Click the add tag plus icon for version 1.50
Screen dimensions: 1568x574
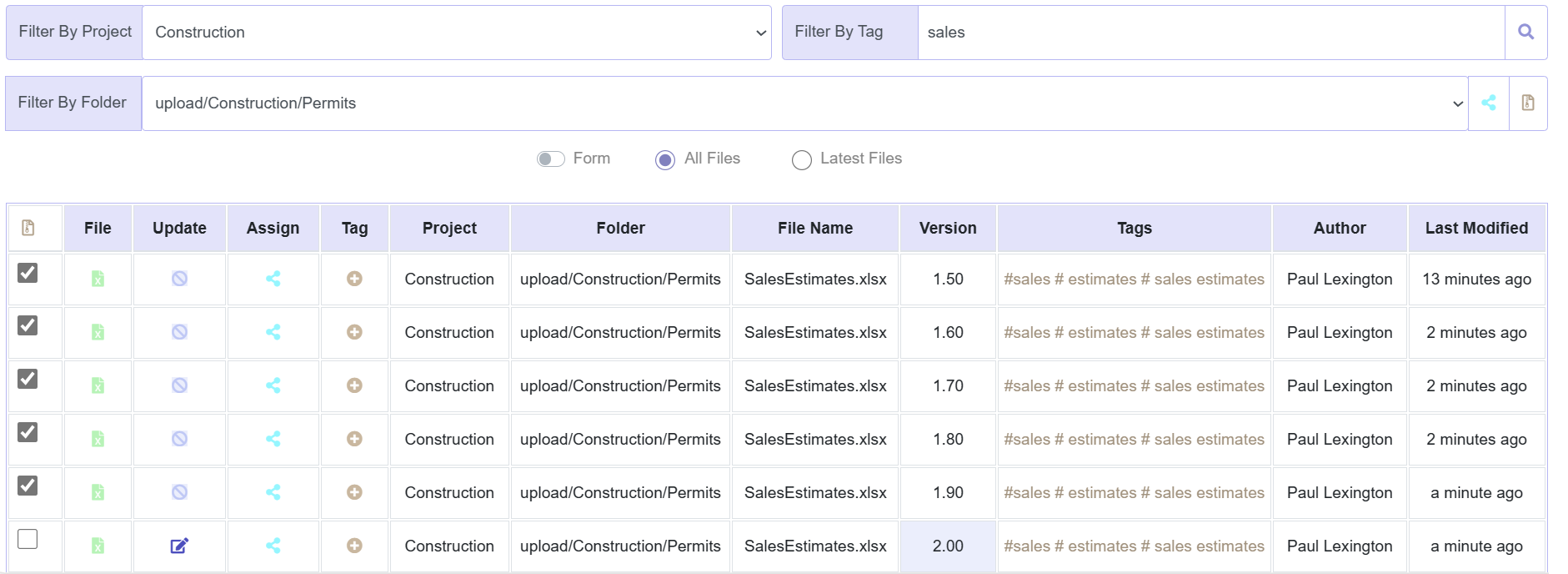pos(354,279)
